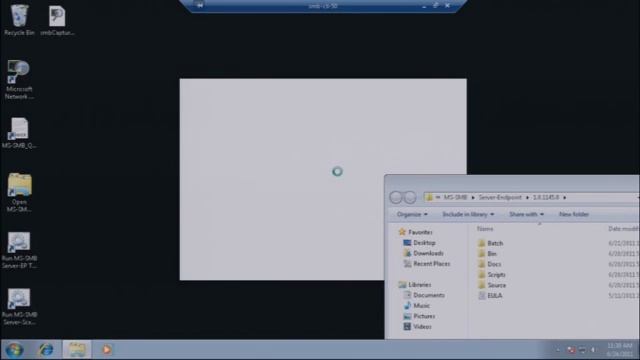Image resolution: width=640 pixels, height=360 pixels.
Task: Click the taskbar clock
Action: pyautogui.click(x=620, y=350)
